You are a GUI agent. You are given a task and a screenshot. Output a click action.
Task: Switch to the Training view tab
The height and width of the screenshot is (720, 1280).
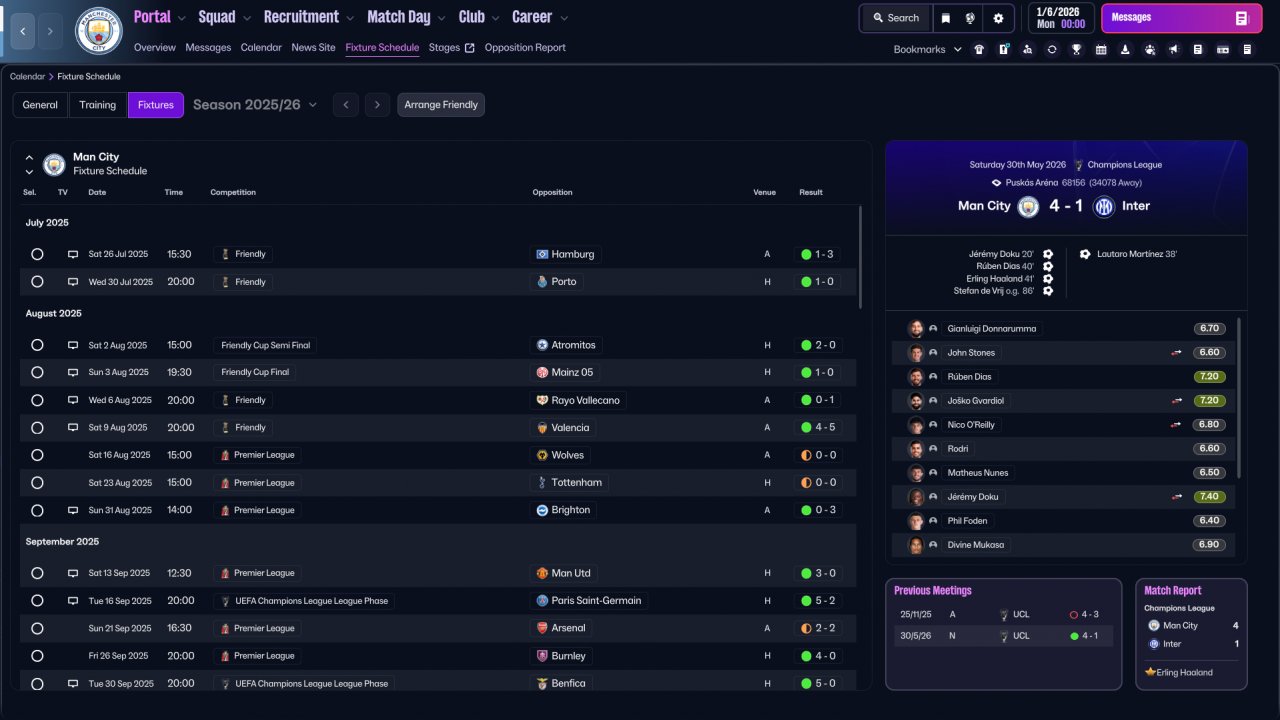coord(98,105)
